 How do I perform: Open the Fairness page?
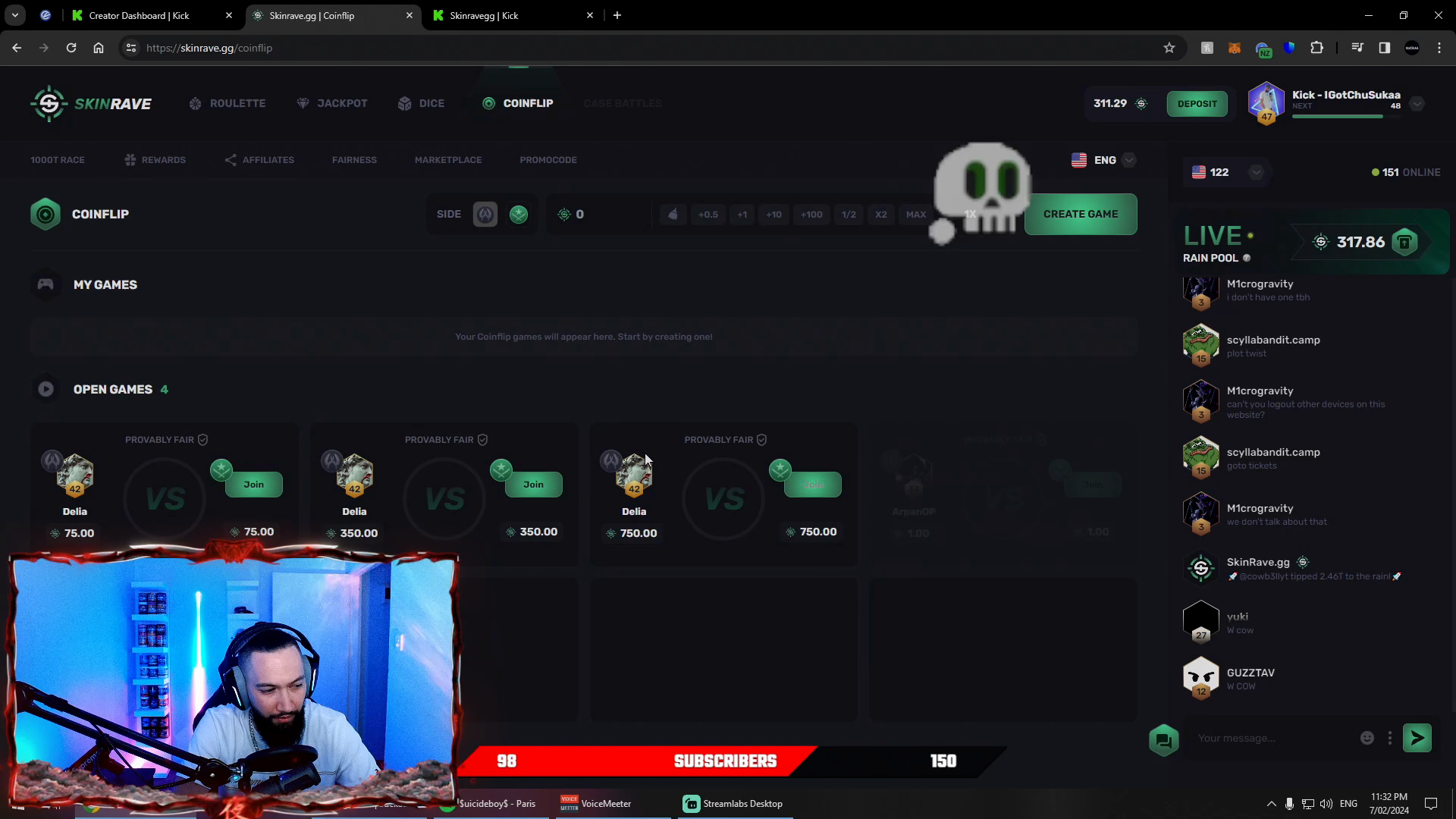pyautogui.click(x=354, y=160)
